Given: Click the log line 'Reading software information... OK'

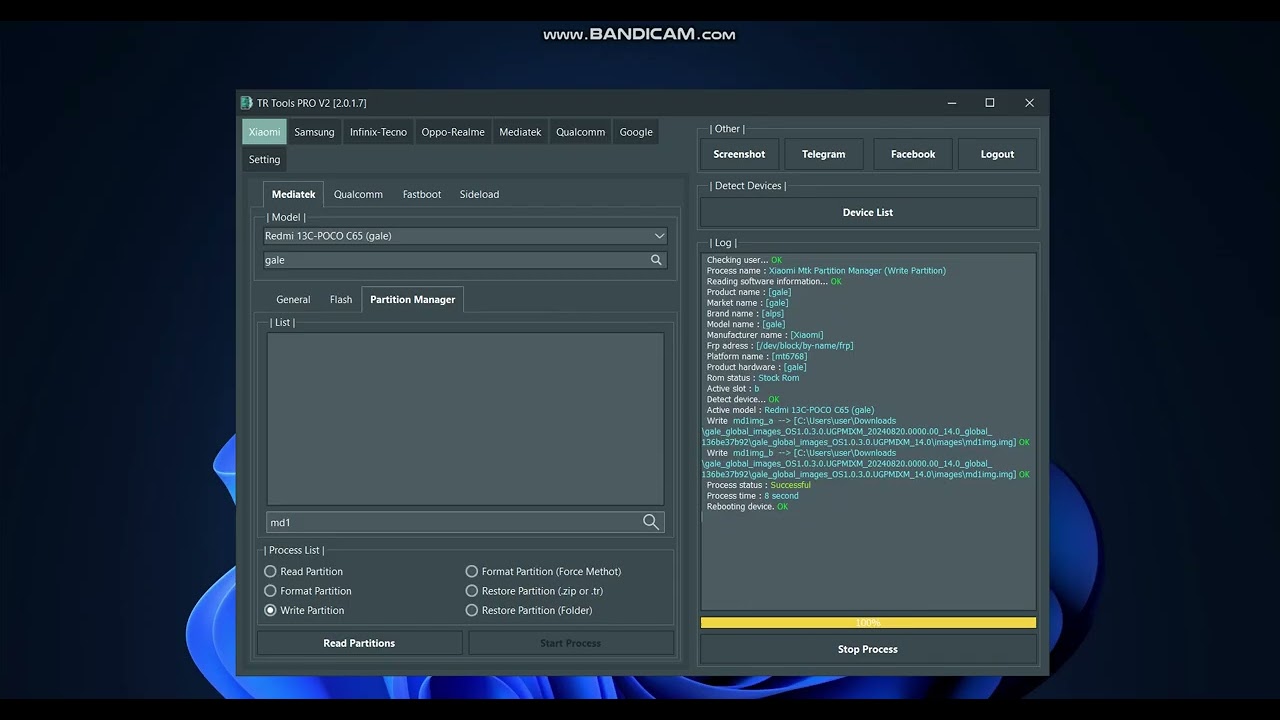Looking at the screenshot, I should click(x=774, y=282).
